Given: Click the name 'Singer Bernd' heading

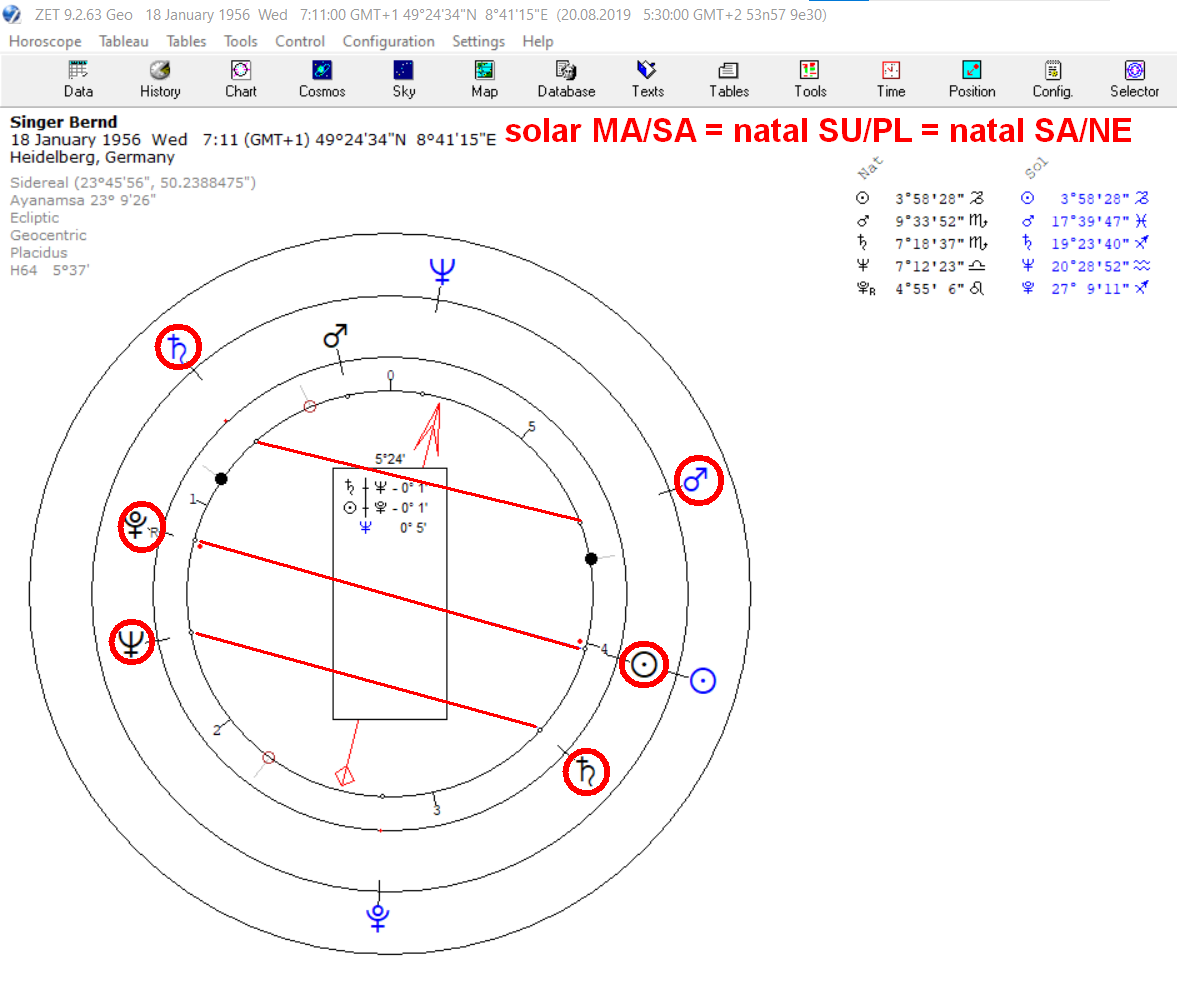Looking at the screenshot, I should [x=64, y=122].
